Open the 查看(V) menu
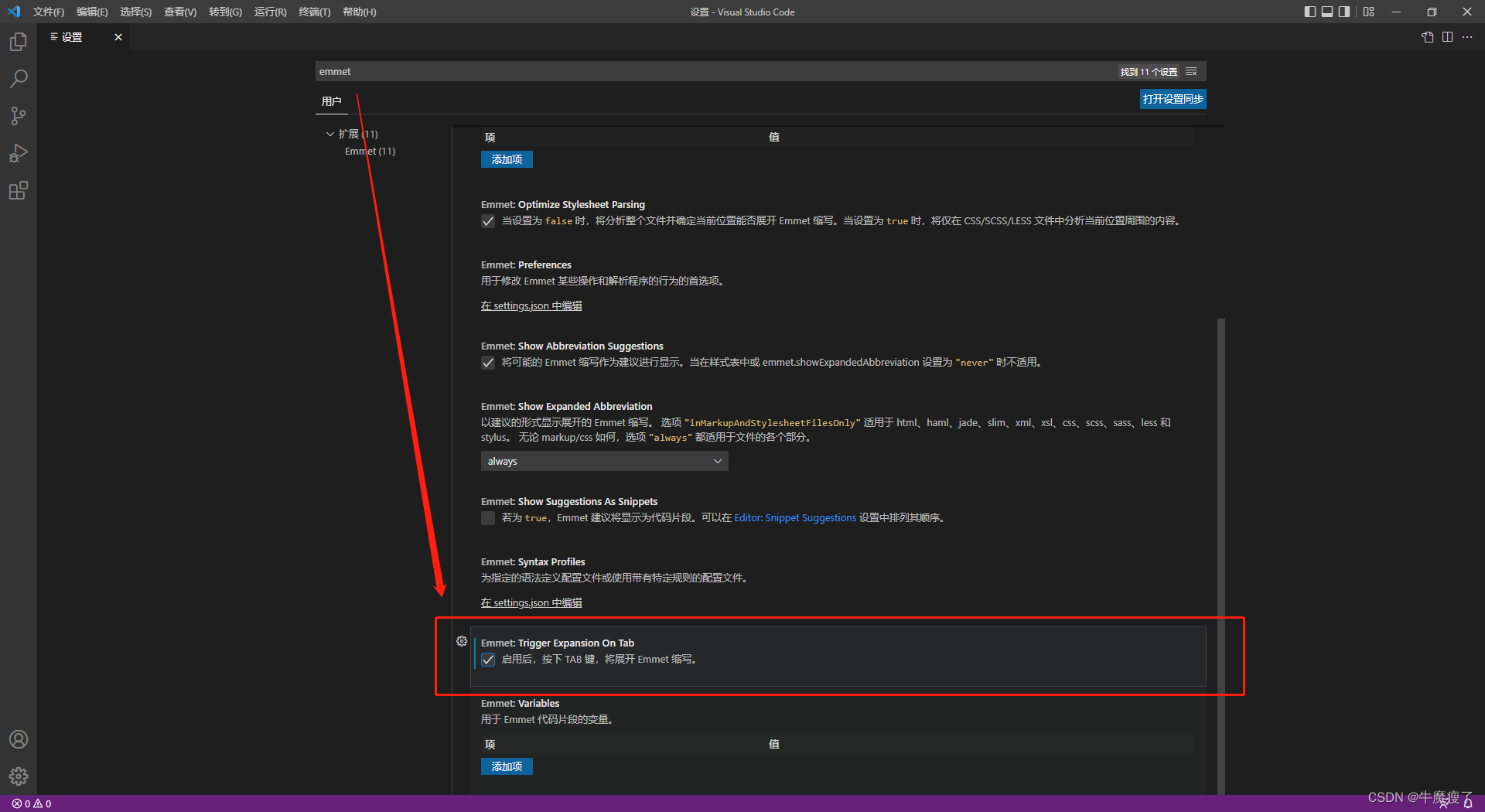The image size is (1485, 812). (180, 12)
